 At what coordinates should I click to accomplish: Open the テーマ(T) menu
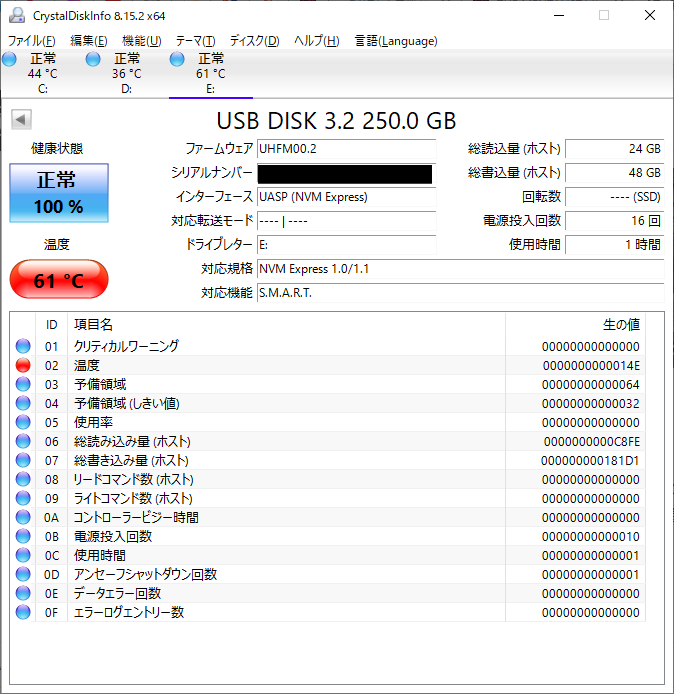(195, 41)
